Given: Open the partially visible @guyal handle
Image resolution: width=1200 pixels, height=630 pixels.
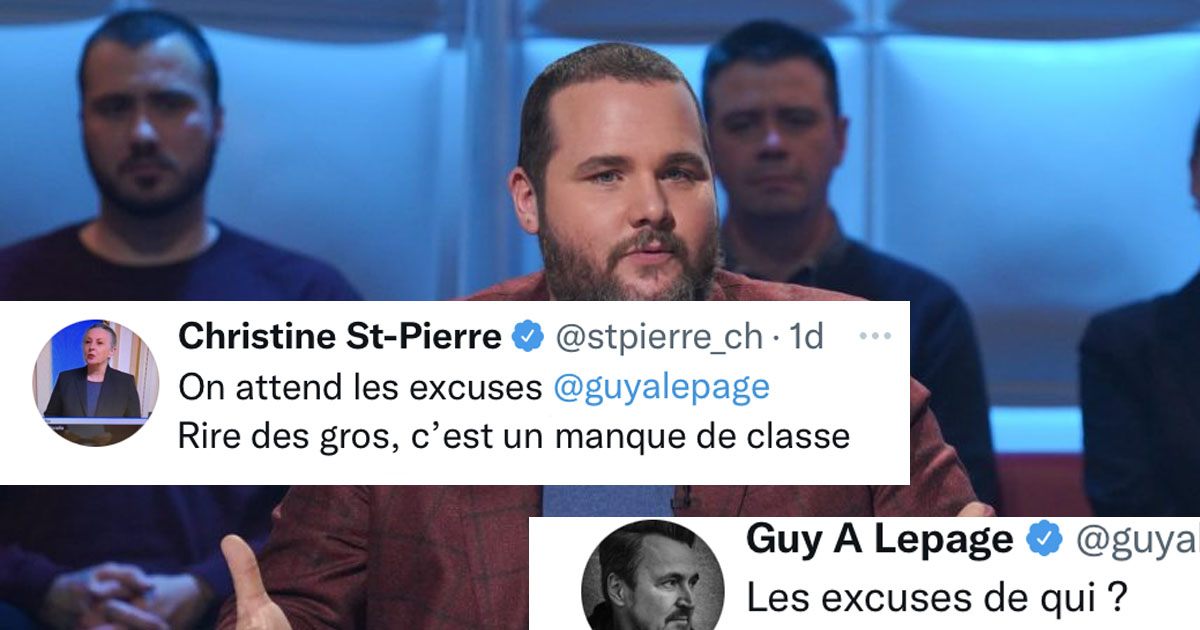Looking at the screenshot, I should point(1136,541).
